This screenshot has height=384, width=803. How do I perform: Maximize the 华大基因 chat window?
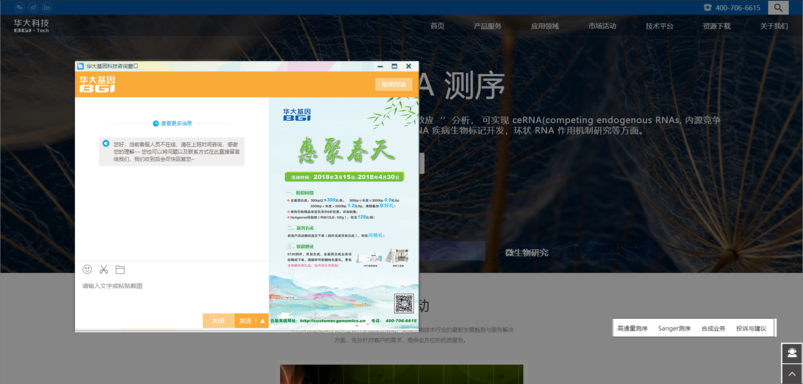(394, 66)
